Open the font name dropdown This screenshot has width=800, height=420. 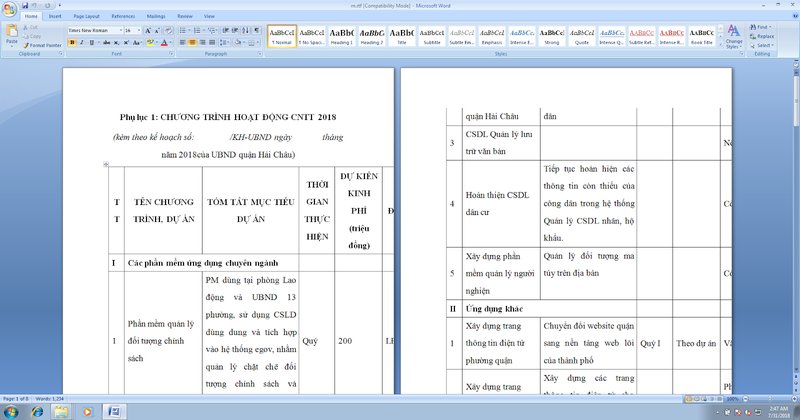[x=118, y=31]
